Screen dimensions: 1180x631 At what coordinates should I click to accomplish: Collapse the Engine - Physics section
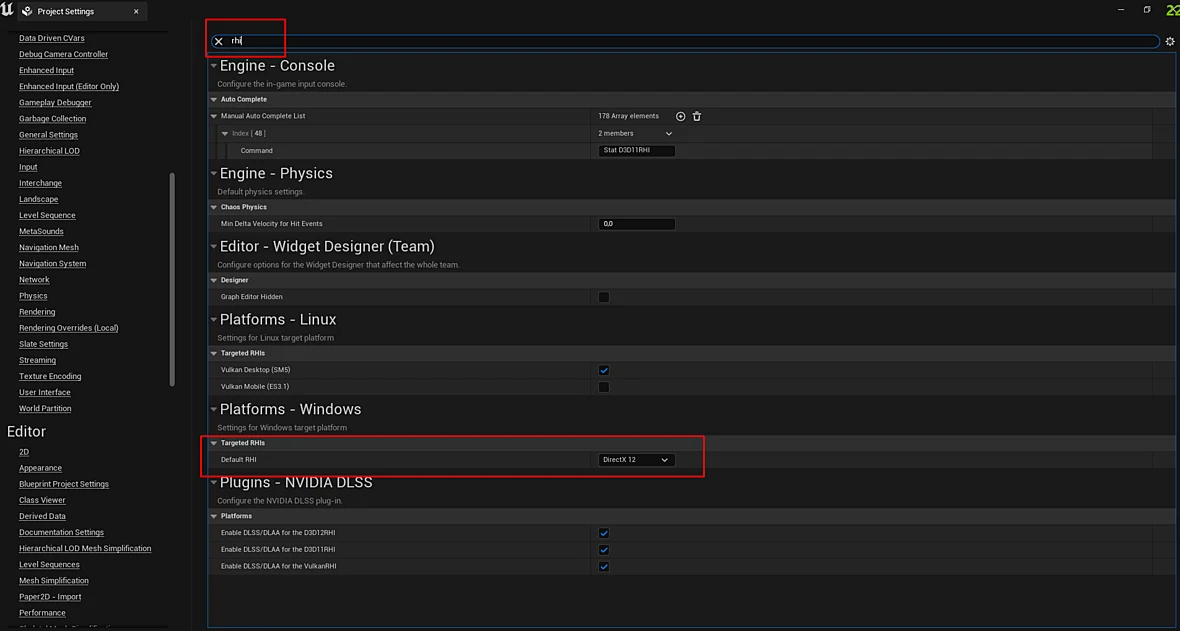point(214,174)
